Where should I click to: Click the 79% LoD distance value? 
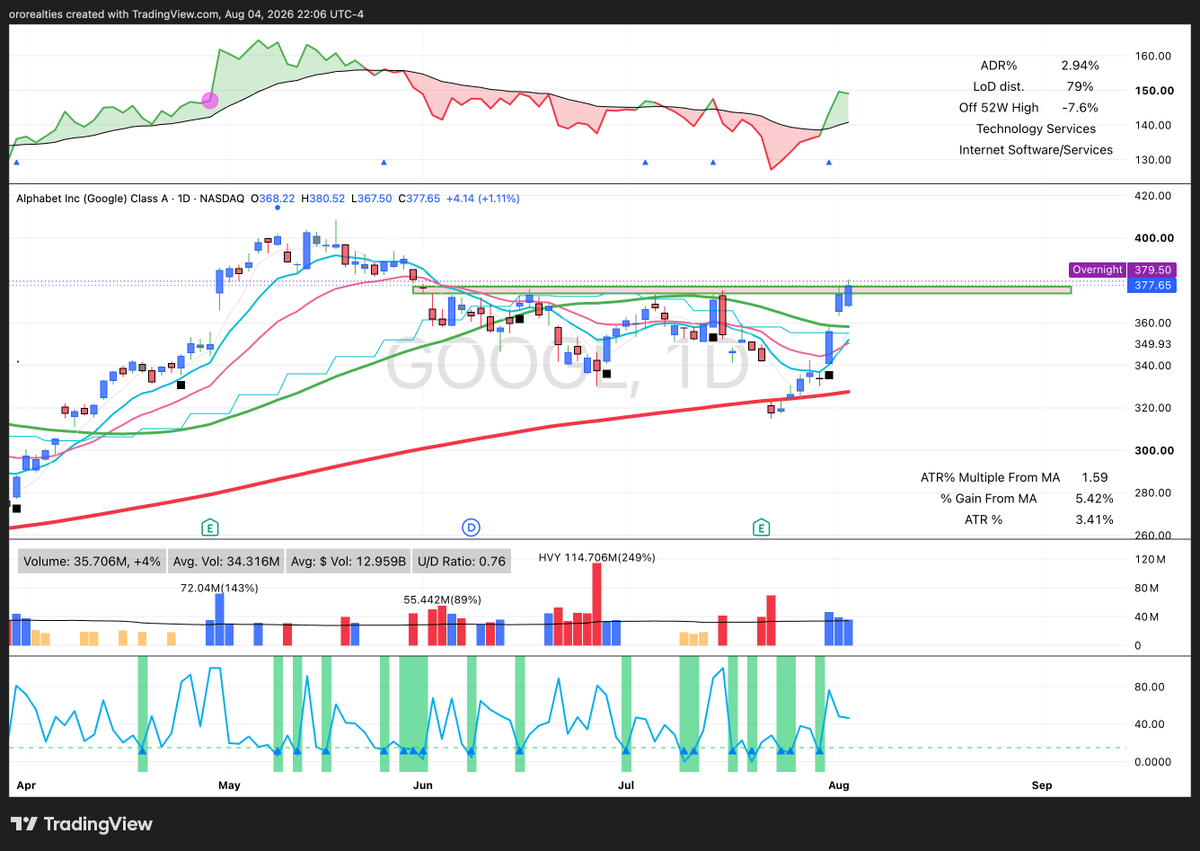1080,86
